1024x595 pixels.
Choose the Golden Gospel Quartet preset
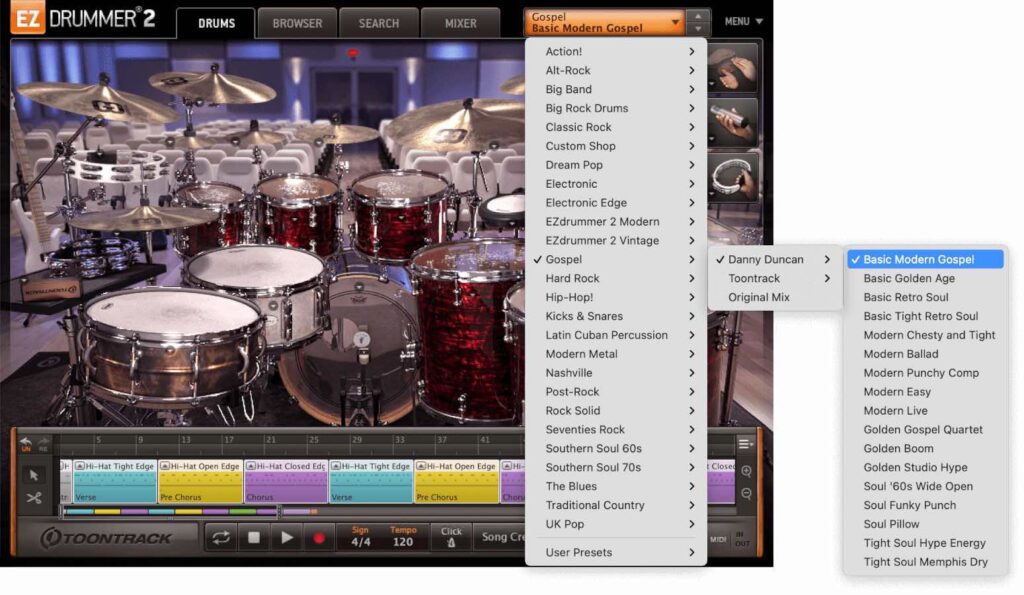click(x=925, y=430)
